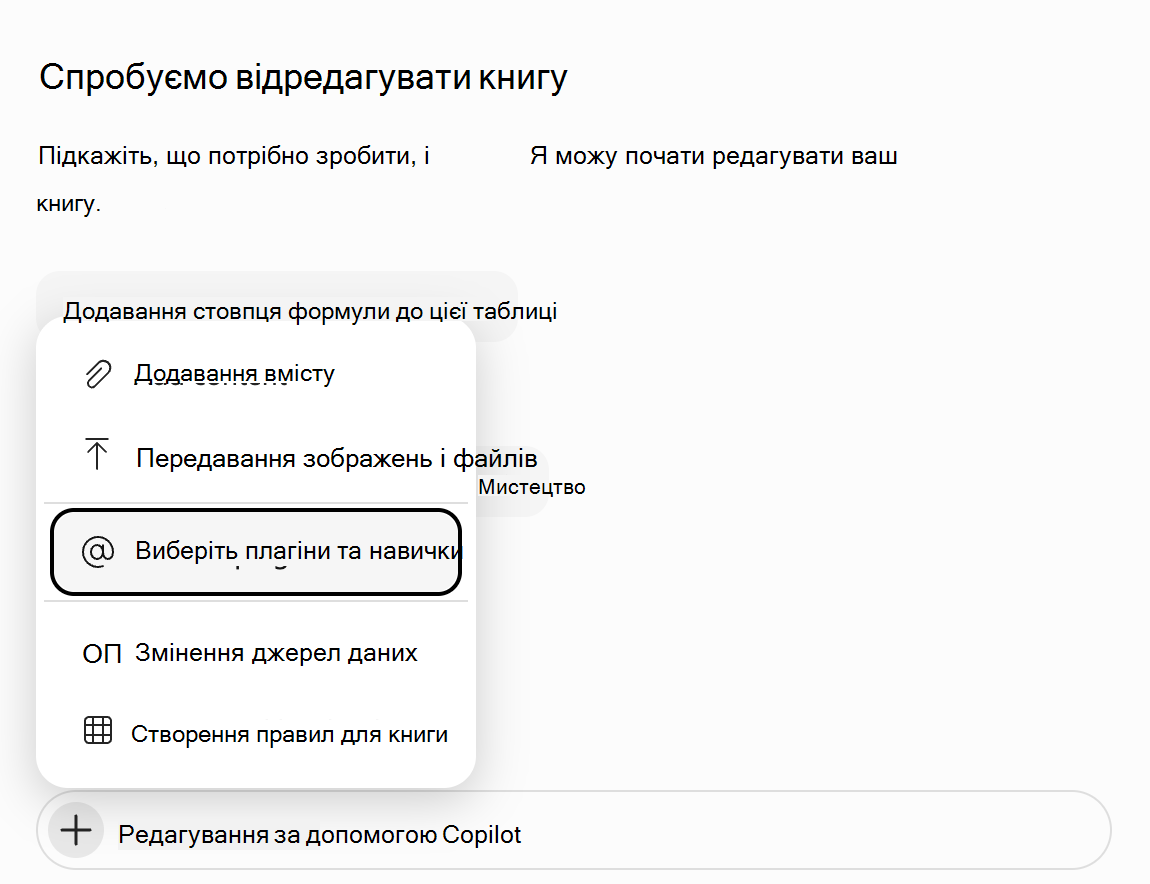The width and height of the screenshot is (1150, 884).
Task: Click text 'Підкажіть, що потрібно зробити, і'
Action: click(x=234, y=156)
